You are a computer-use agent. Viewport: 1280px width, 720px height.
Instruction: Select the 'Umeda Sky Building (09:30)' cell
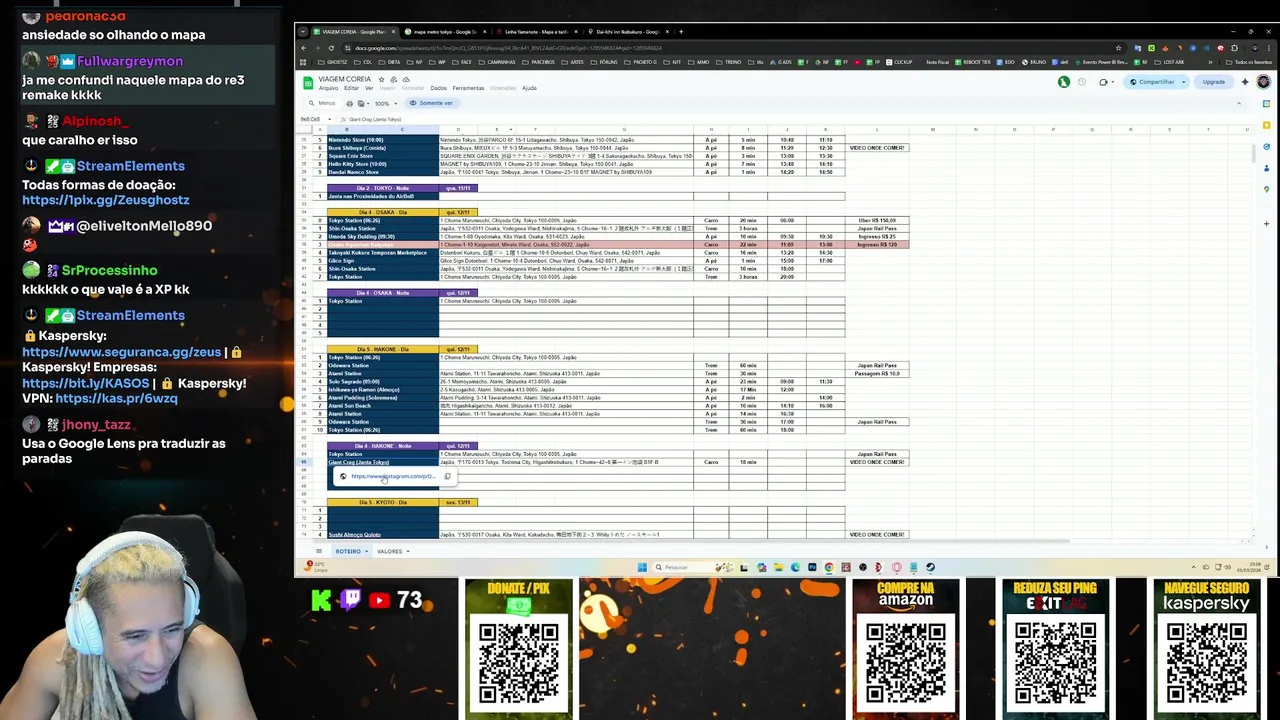tap(382, 236)
